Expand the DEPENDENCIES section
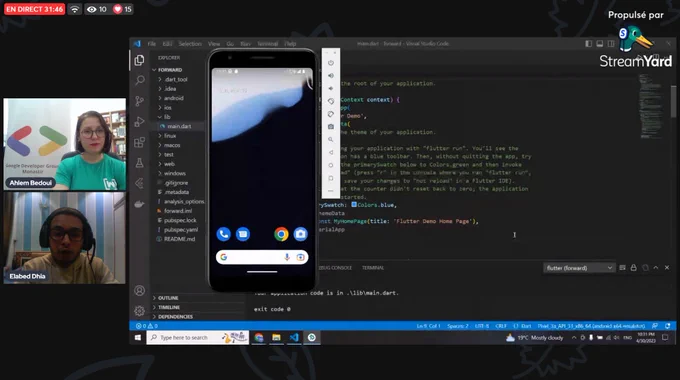Screen dimensions: 680x380 pyautogui.click(x=175, y=317)
